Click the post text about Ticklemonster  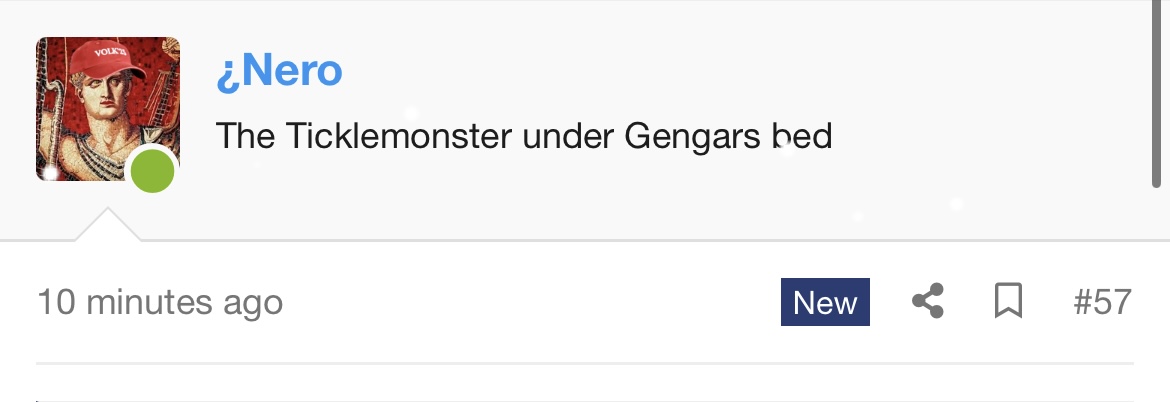click(524, 135)
